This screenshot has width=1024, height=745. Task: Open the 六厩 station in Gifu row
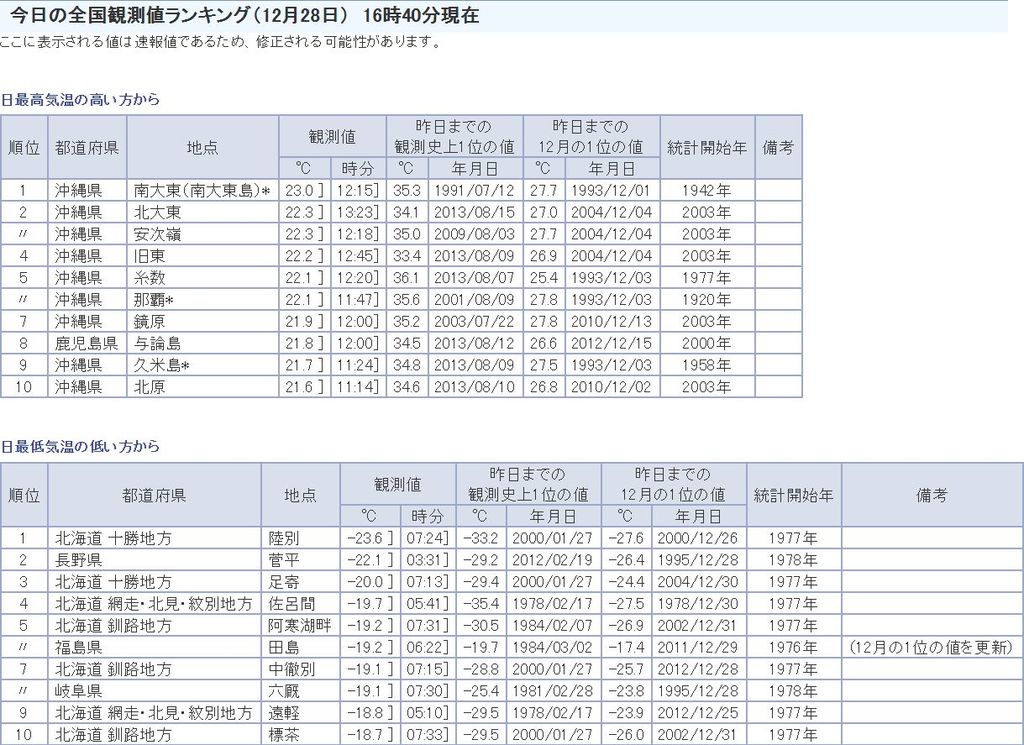click(284, 691)
